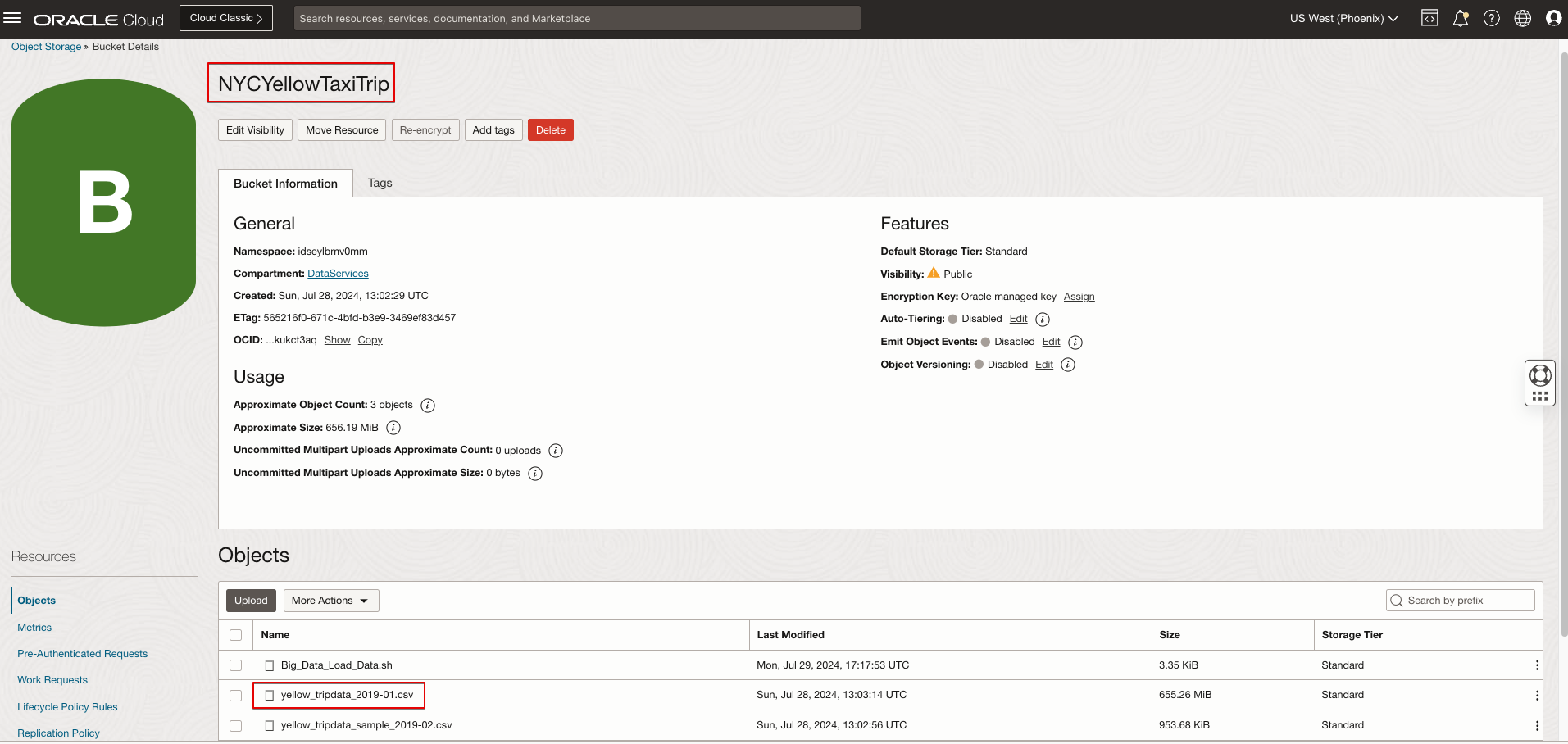This screenshot has height=744, width=1568.
Task: Click the Edit Visibility button
Action: [x=255, y=130]
